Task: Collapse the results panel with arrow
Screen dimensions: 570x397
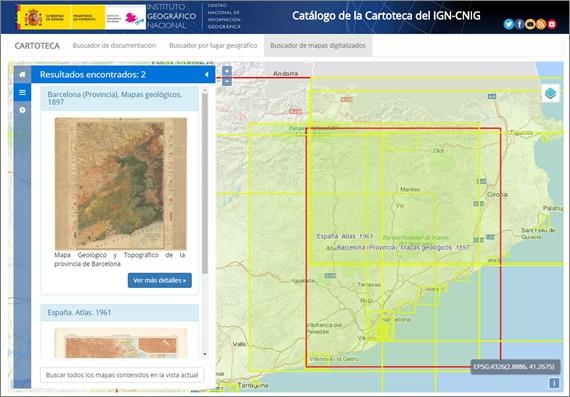Action: (x=206, y=75)
